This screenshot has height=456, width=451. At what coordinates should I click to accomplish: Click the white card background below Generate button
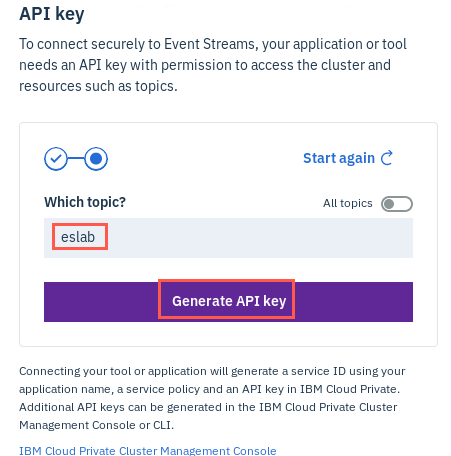pos(228,334)
